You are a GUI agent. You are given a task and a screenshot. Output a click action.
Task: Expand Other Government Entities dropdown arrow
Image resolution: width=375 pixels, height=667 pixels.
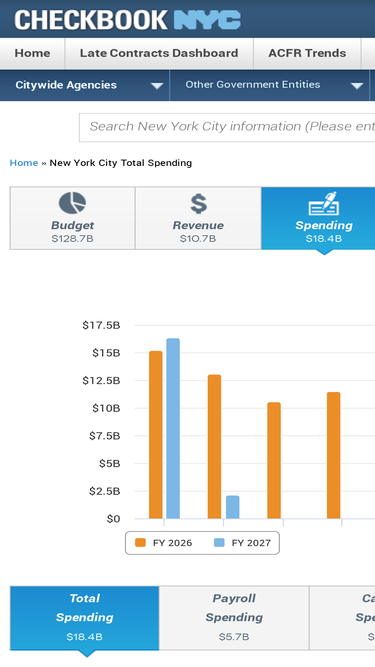357,86
